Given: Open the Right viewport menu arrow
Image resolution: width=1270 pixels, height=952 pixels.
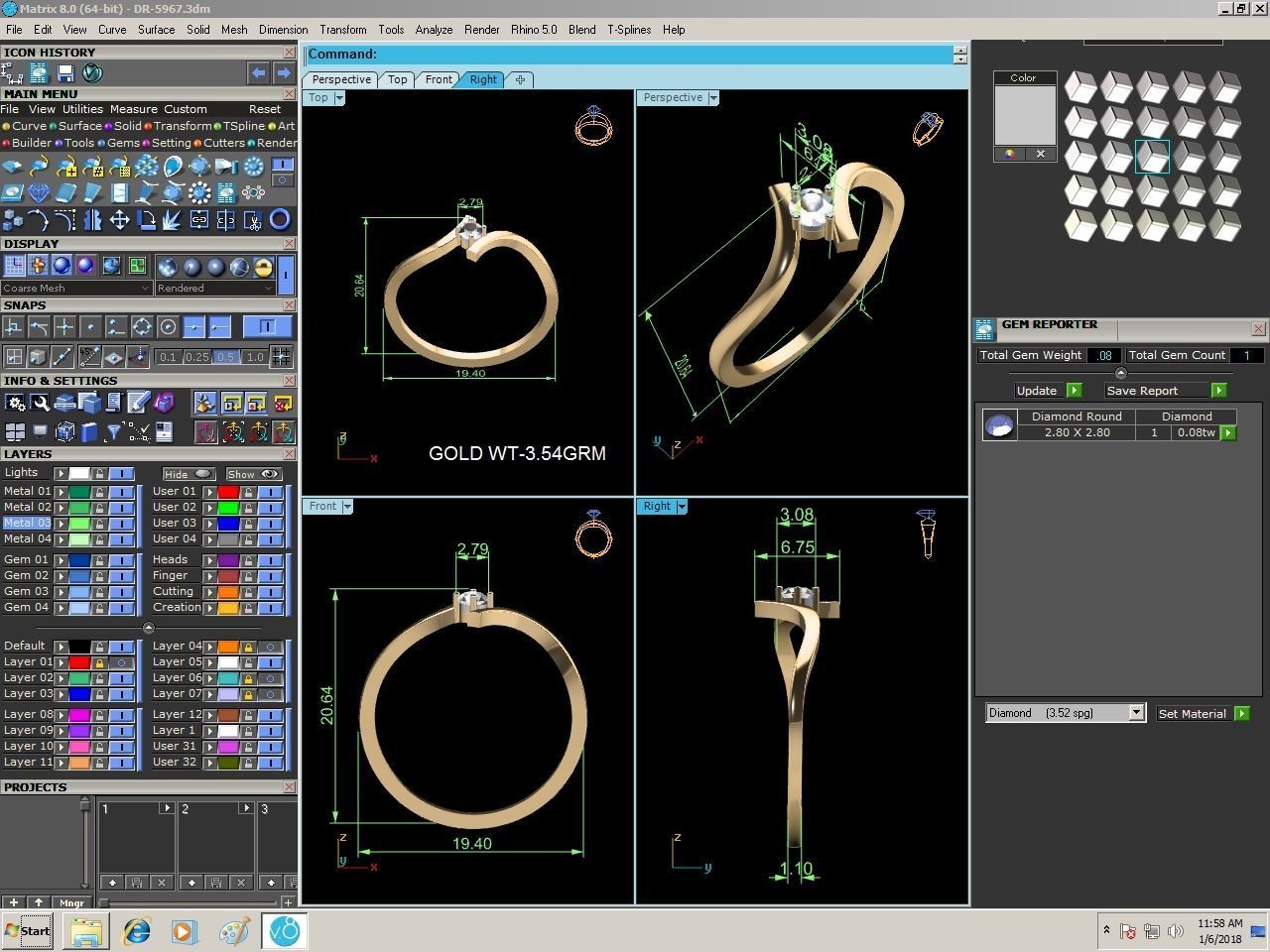Looking at the screenshot, I should (682, 507).
